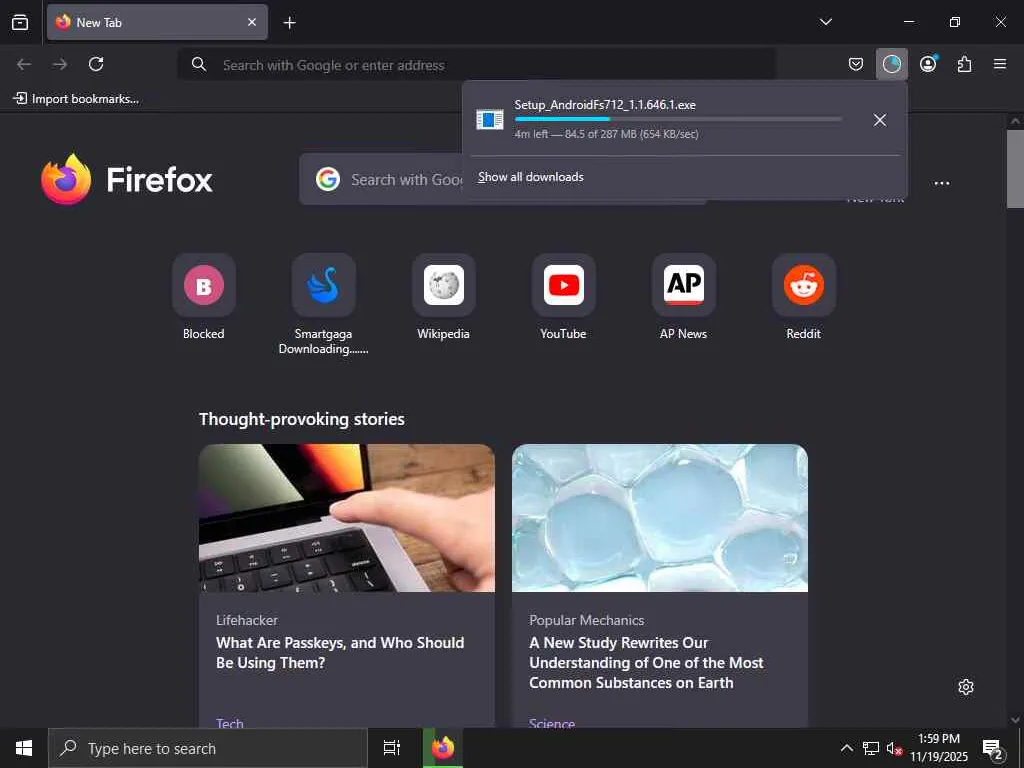Expand the hidden system tray icons
Viewport: 1024px width, 768px height.
846,748
